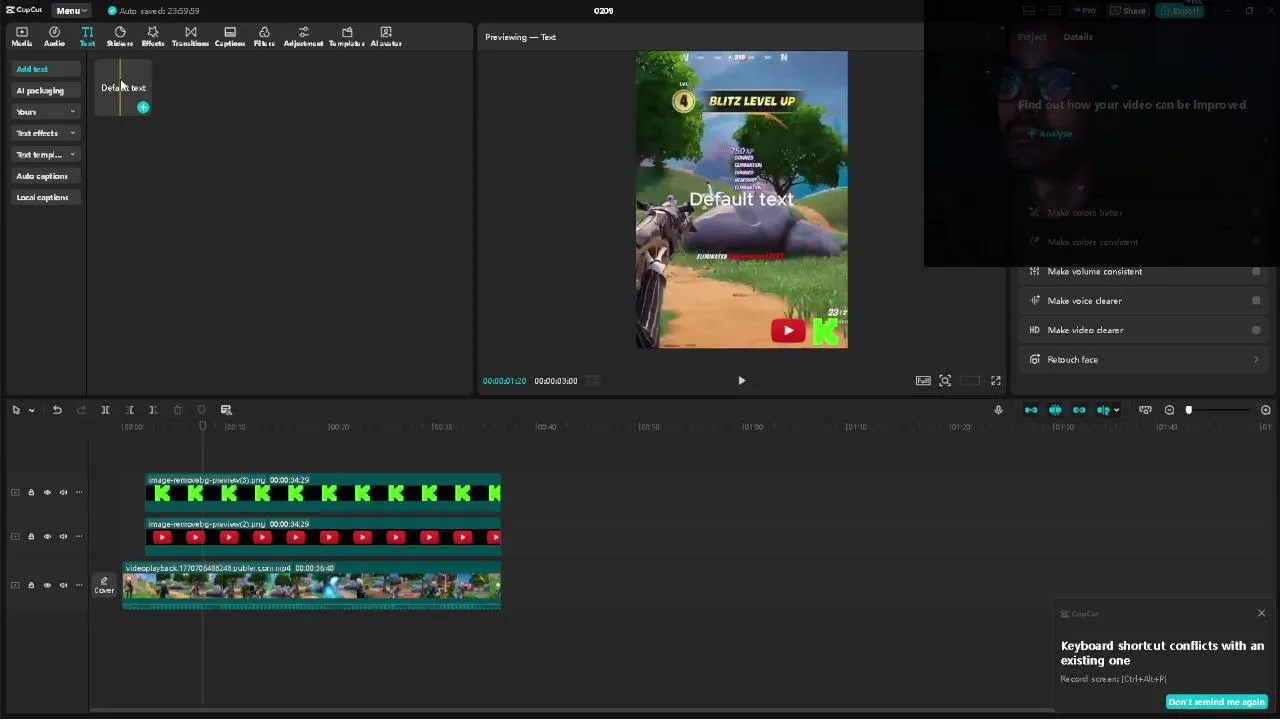Open more options for image-removebg-preview(3) track
1280x720 pixels.
click(x=79, y=492)
